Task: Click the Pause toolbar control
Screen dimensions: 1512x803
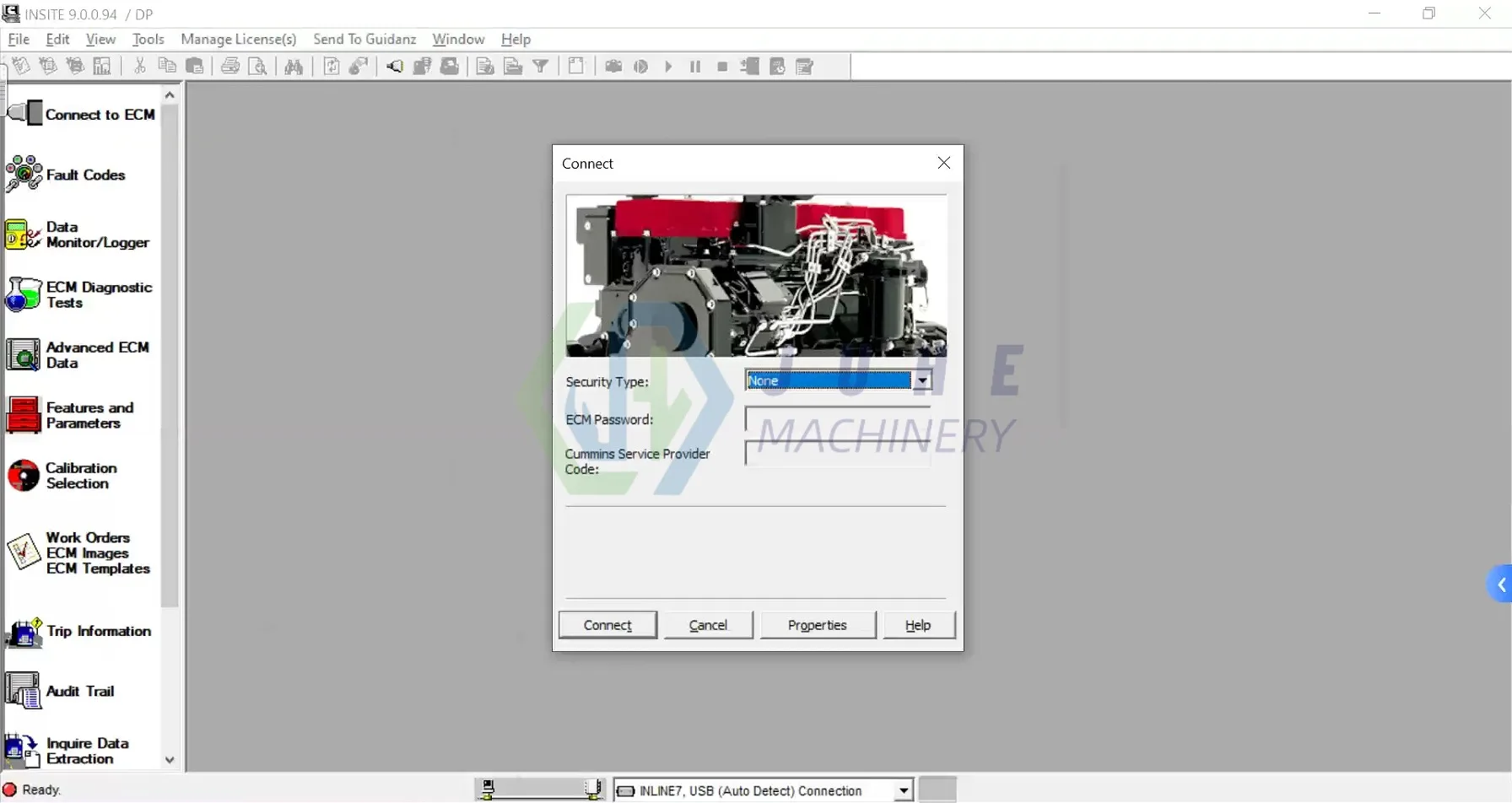Action: (695, 66)
